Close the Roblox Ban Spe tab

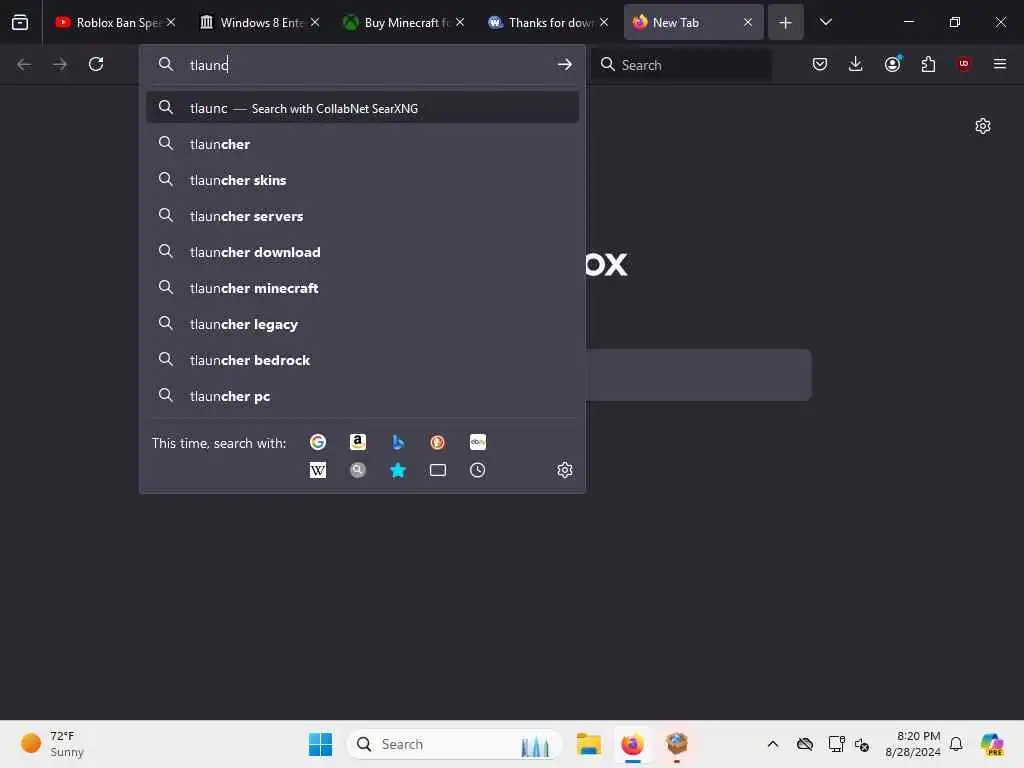click(171, 22)
